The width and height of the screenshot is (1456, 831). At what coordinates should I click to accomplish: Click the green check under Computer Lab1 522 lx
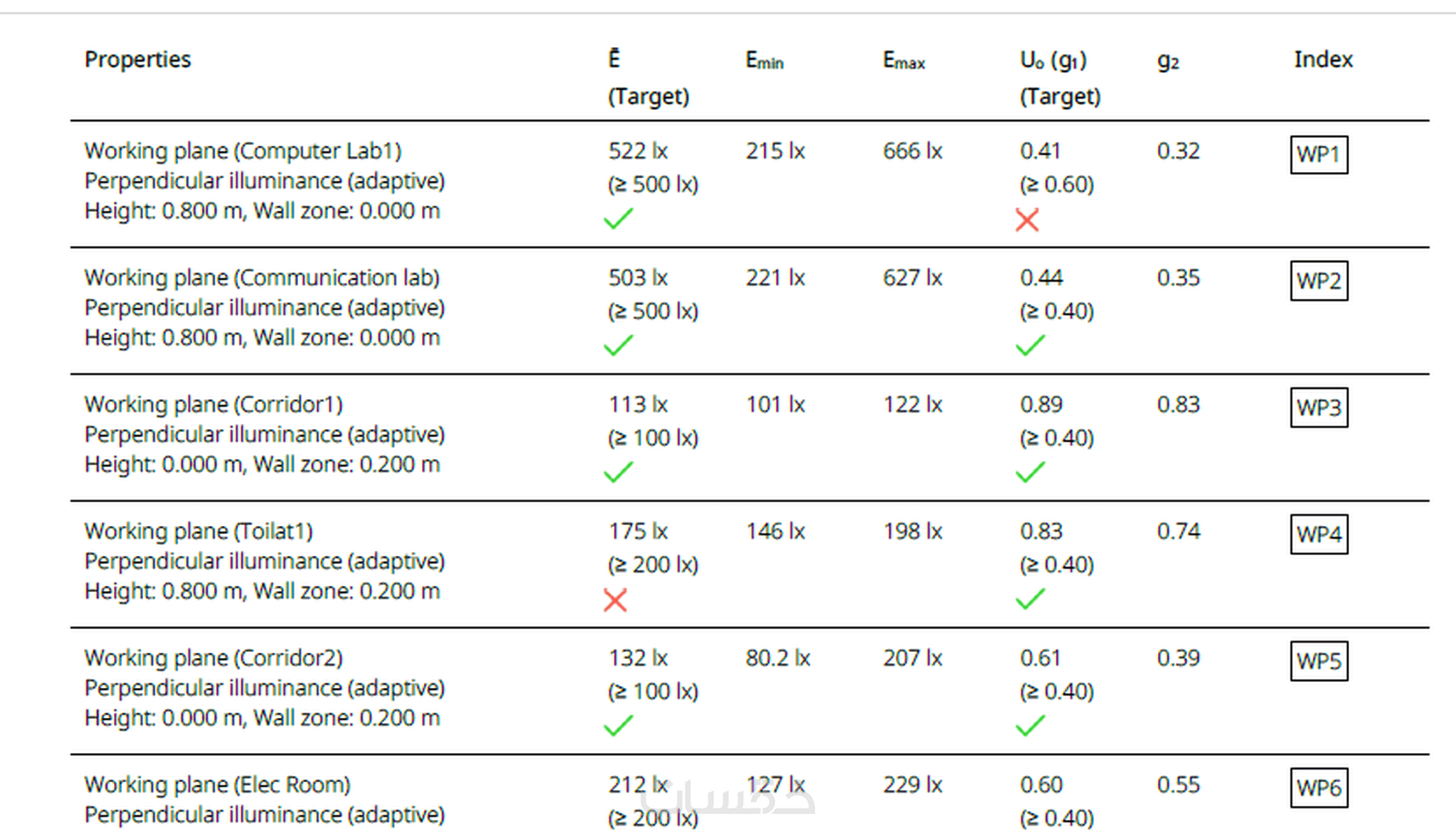click(618, 219)
